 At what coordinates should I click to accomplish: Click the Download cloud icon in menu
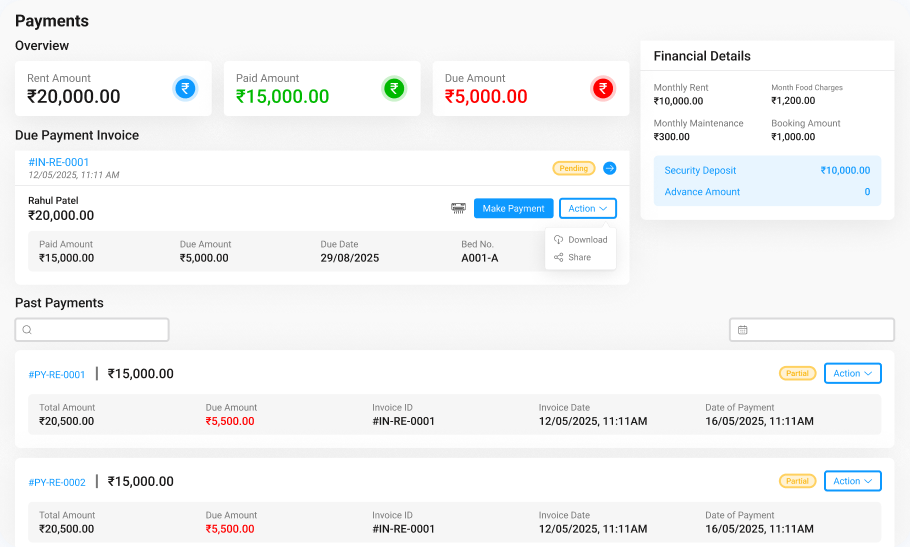point(558,240)
